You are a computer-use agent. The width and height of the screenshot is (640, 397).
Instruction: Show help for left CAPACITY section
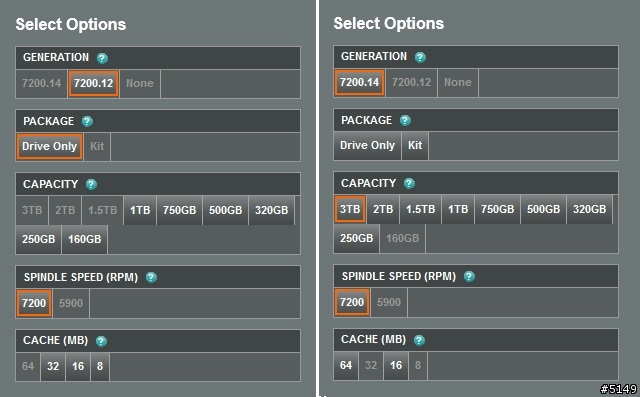click(x=91, y=184)
